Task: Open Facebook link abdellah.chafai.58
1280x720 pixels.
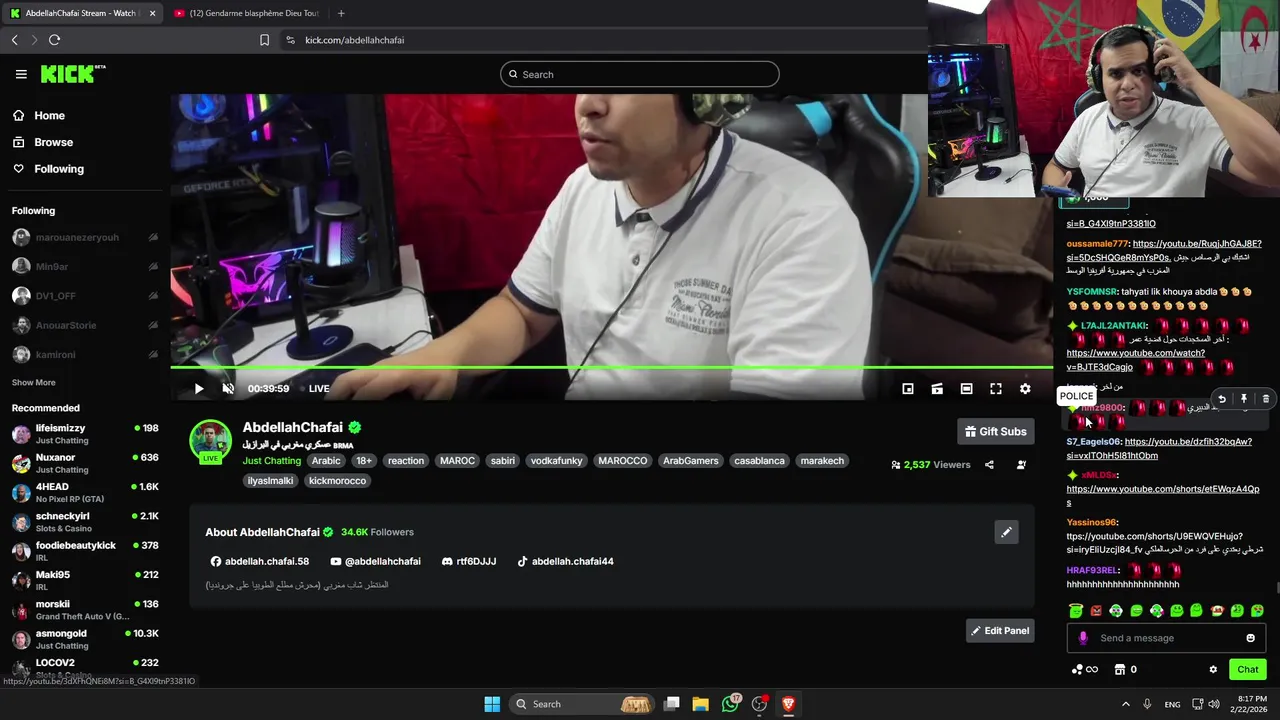Action: 260,562
